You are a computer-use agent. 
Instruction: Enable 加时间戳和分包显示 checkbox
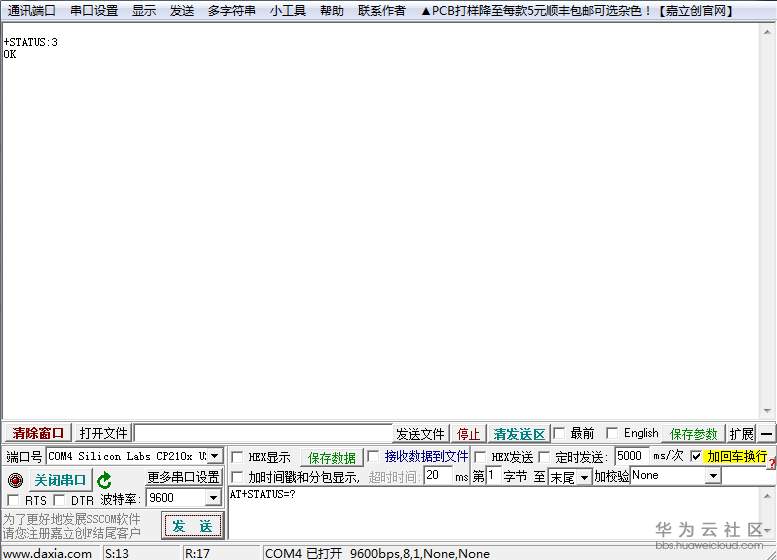coord(237,477)
